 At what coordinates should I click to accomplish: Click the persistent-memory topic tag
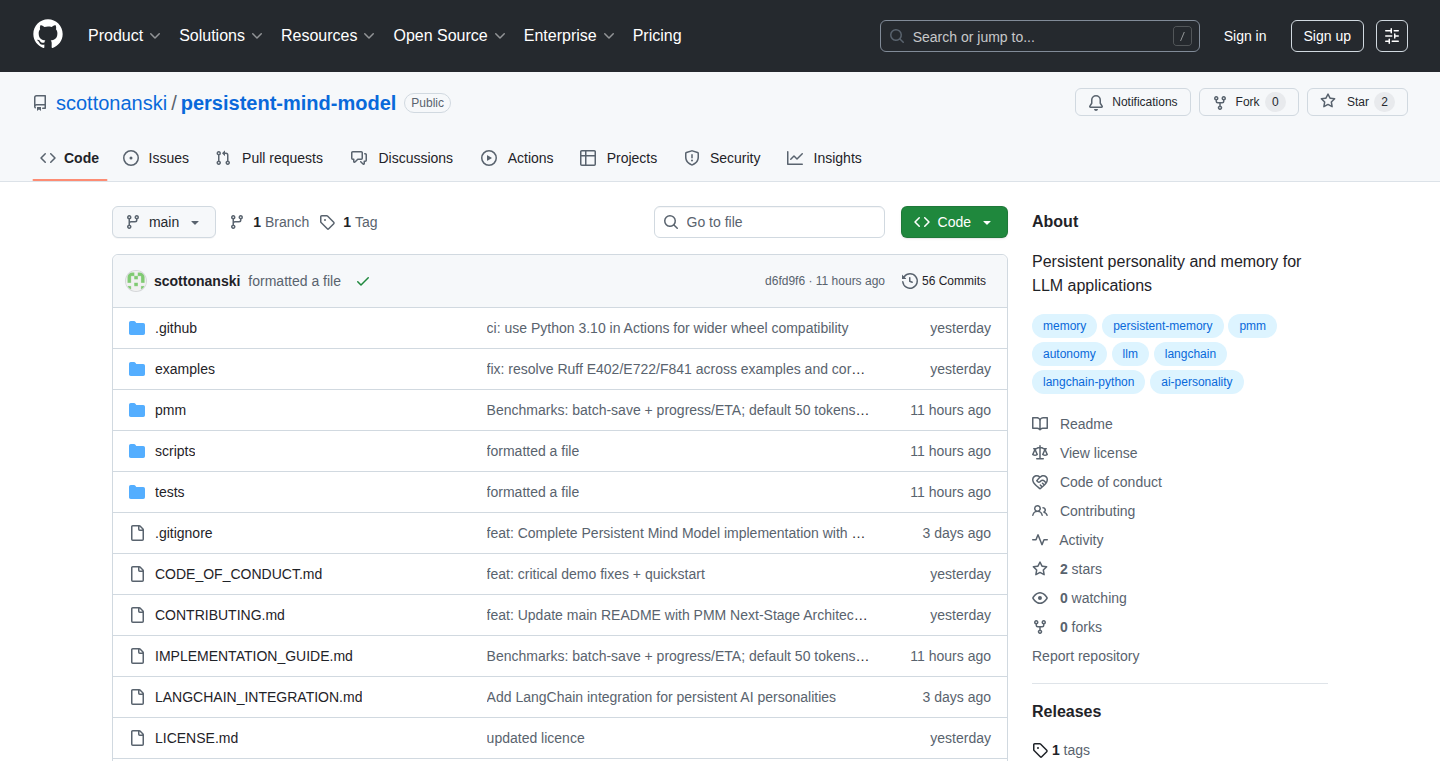1163,326
